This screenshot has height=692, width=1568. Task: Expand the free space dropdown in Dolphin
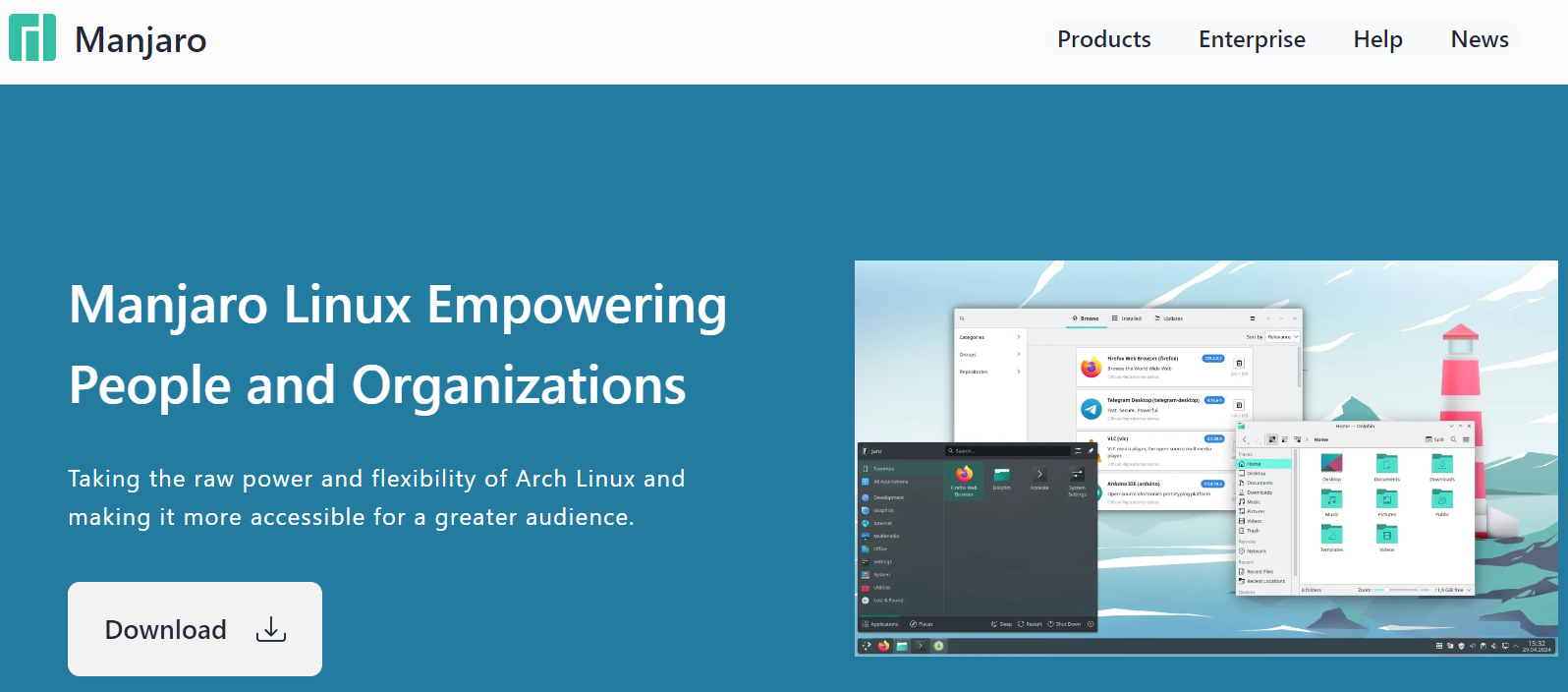coord(1469,590)
